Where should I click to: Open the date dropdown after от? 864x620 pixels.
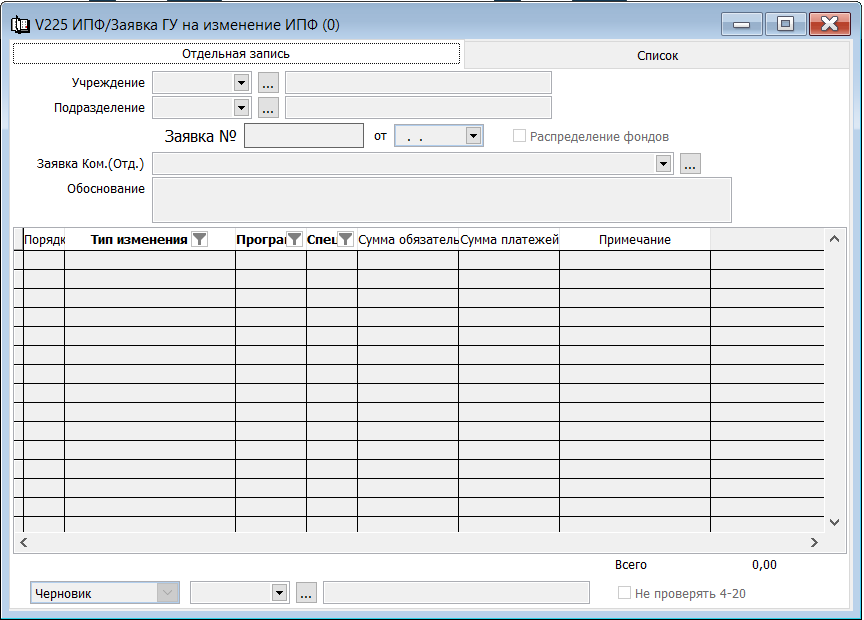pos(473,136)
